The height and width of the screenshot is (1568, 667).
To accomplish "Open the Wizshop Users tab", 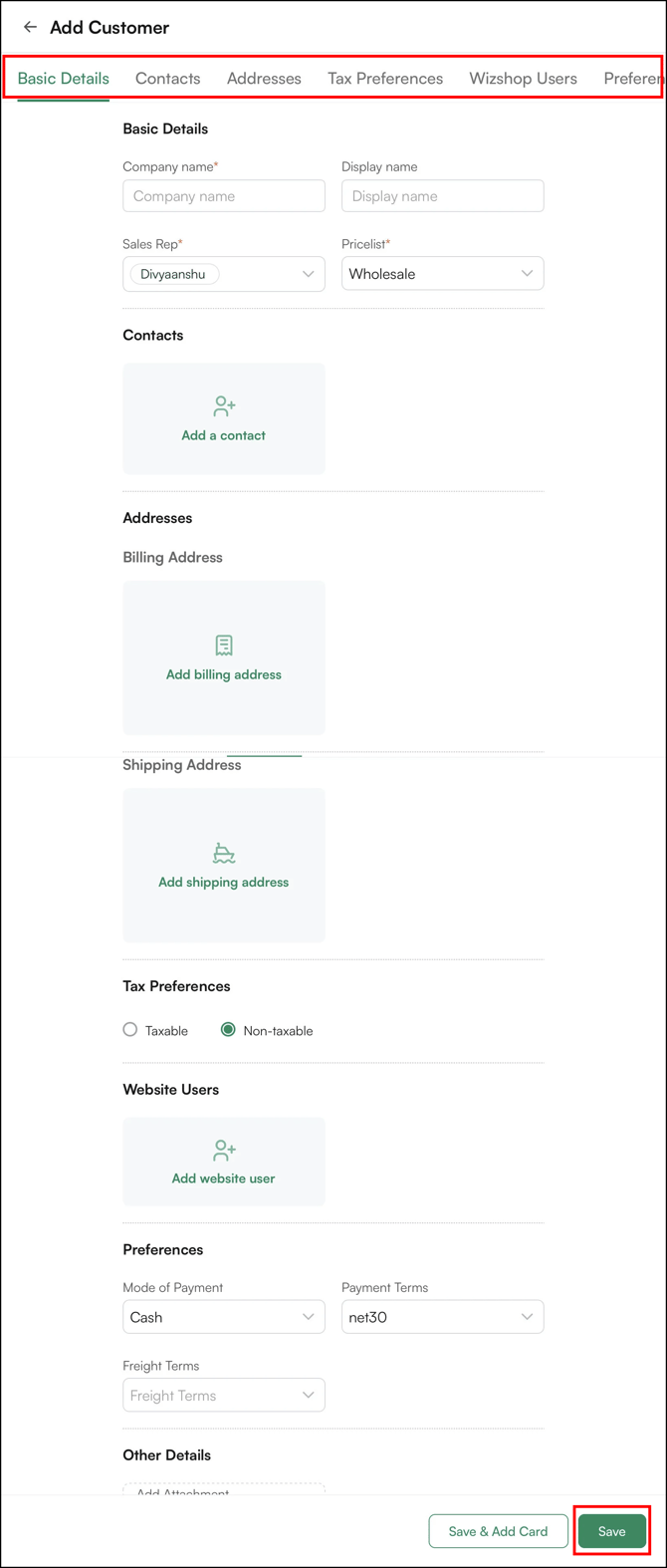I will coord(523,79).
